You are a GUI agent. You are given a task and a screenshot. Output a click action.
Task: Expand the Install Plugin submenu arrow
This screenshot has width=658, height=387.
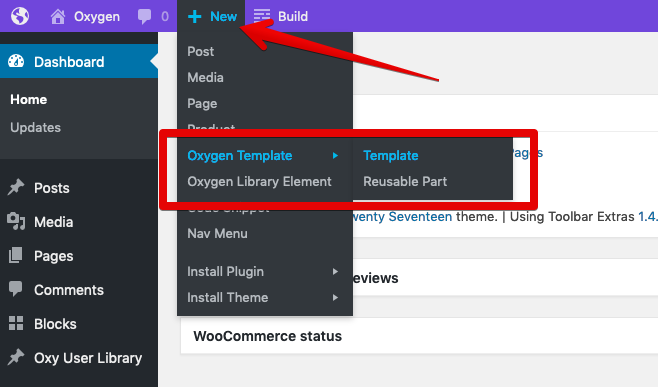click(335, 272)
